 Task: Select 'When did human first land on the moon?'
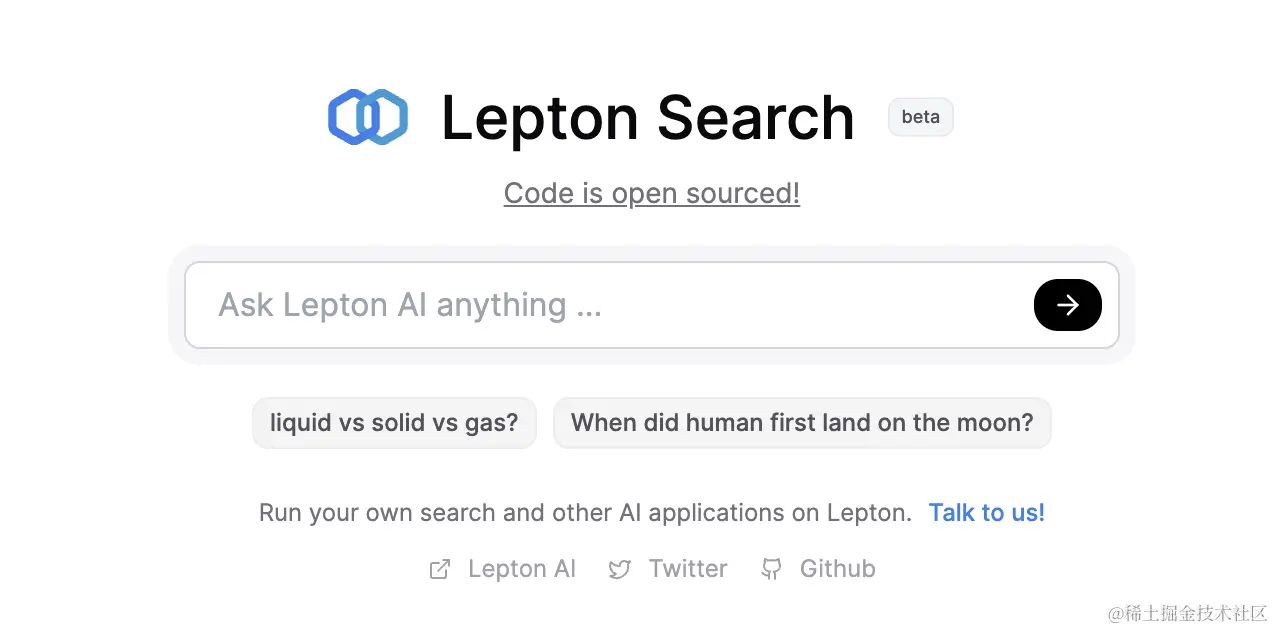coord(802,422)
